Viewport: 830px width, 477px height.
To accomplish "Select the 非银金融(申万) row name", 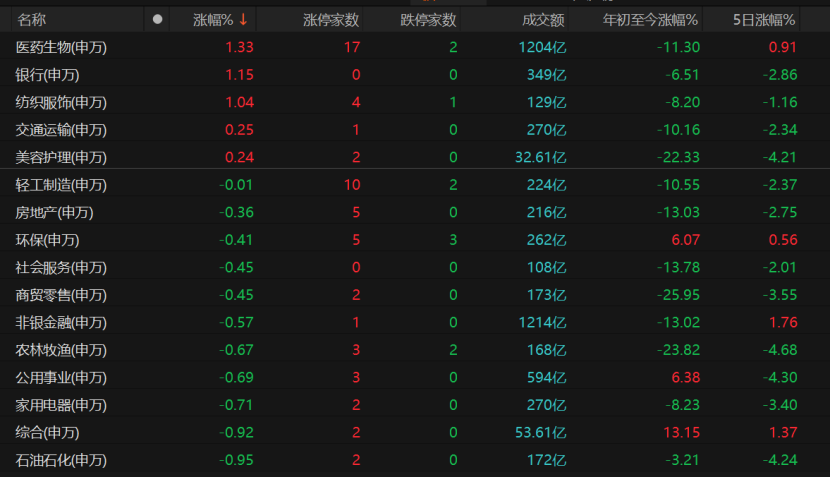I will (x=61, y=323).
